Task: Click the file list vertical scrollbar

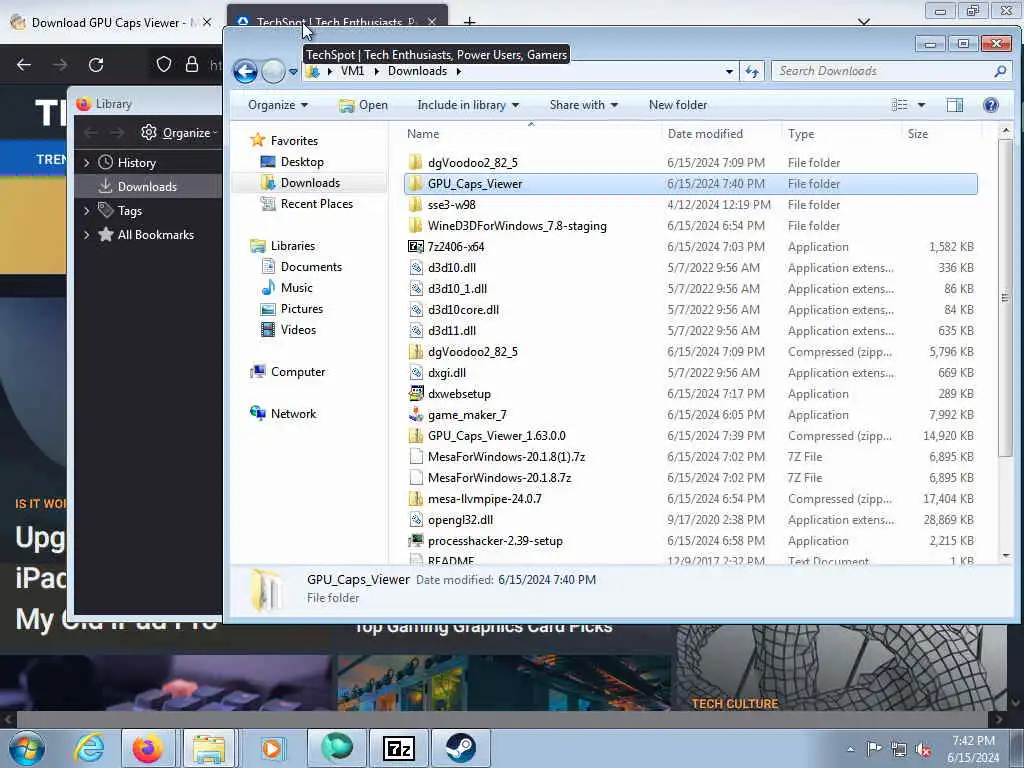Action: coord(1005,298)
